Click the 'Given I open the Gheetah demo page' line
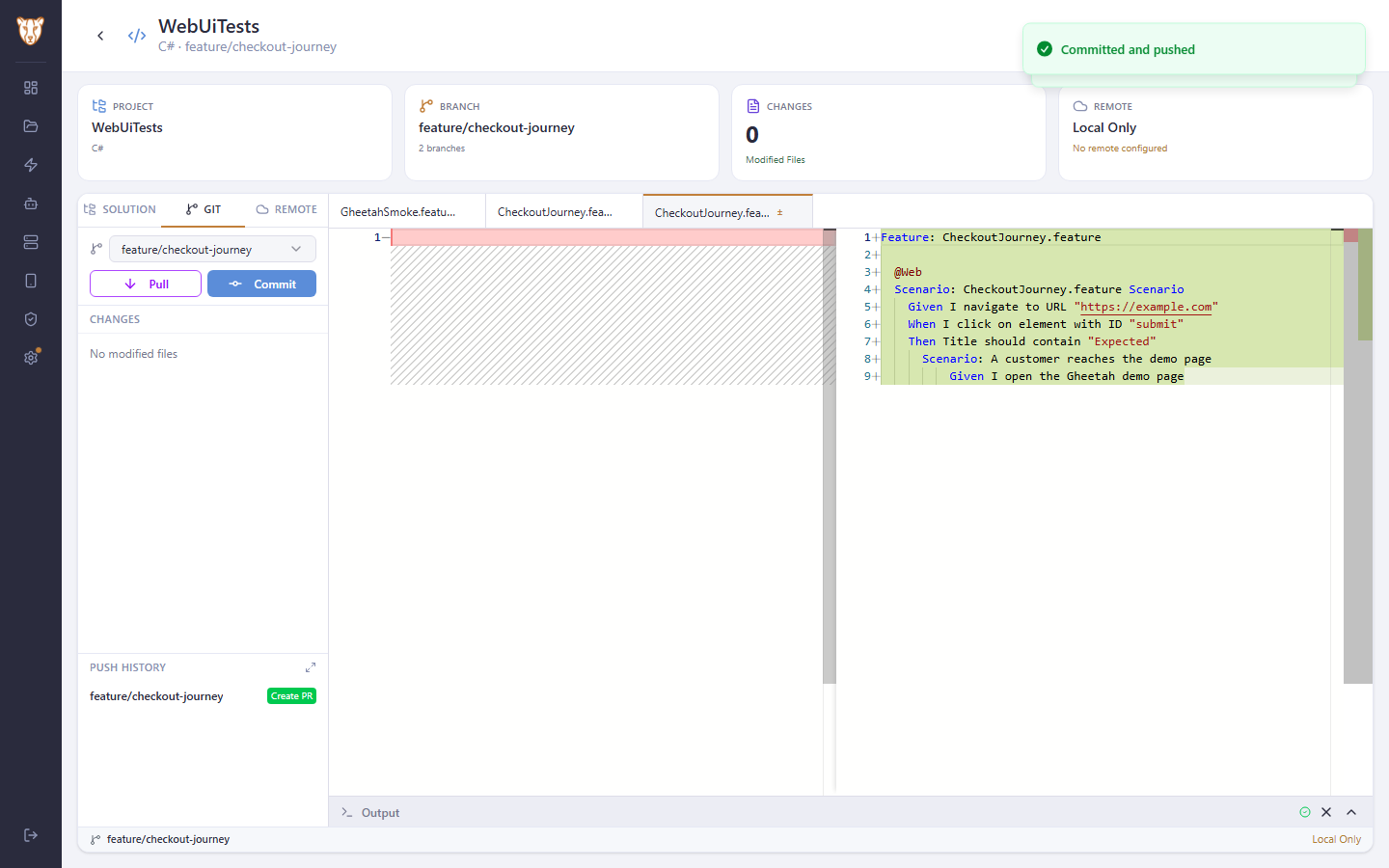 point(1066,376)
